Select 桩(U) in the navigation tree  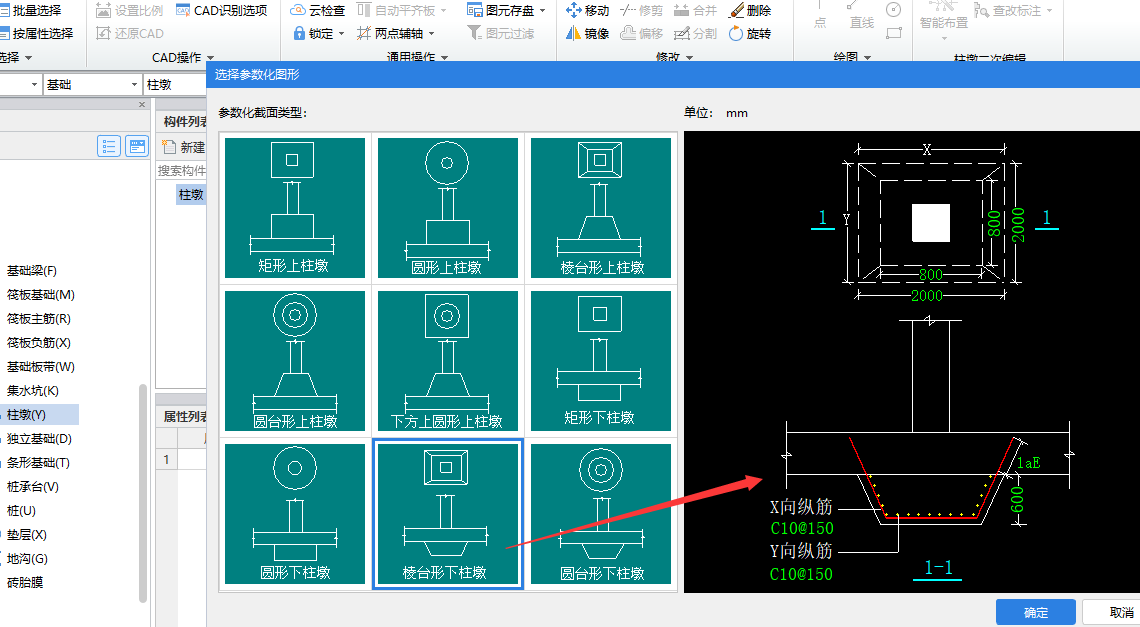coord(21,511)
